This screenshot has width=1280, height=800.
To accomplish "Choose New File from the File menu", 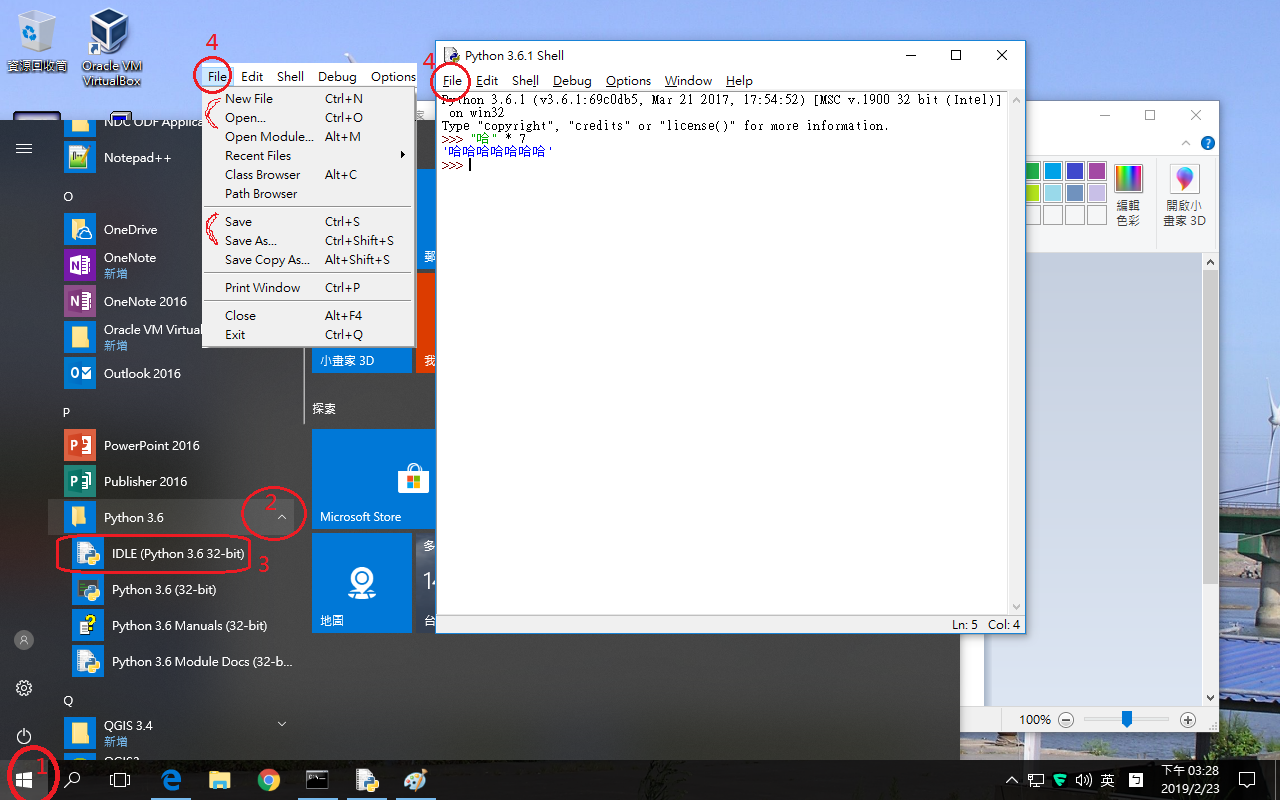I will click(x=309, y=99).
